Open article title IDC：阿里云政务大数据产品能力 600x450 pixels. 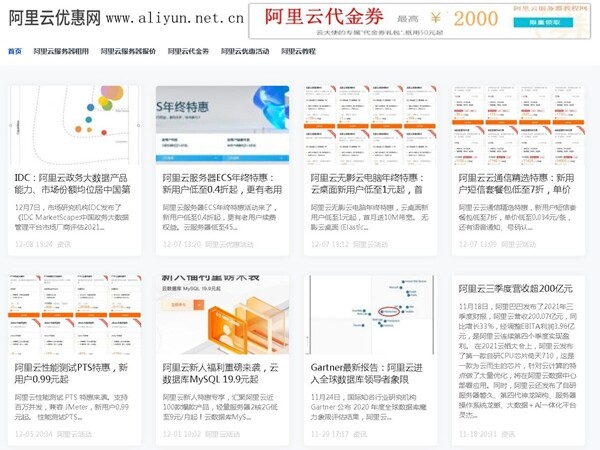(x=72, y=184)
